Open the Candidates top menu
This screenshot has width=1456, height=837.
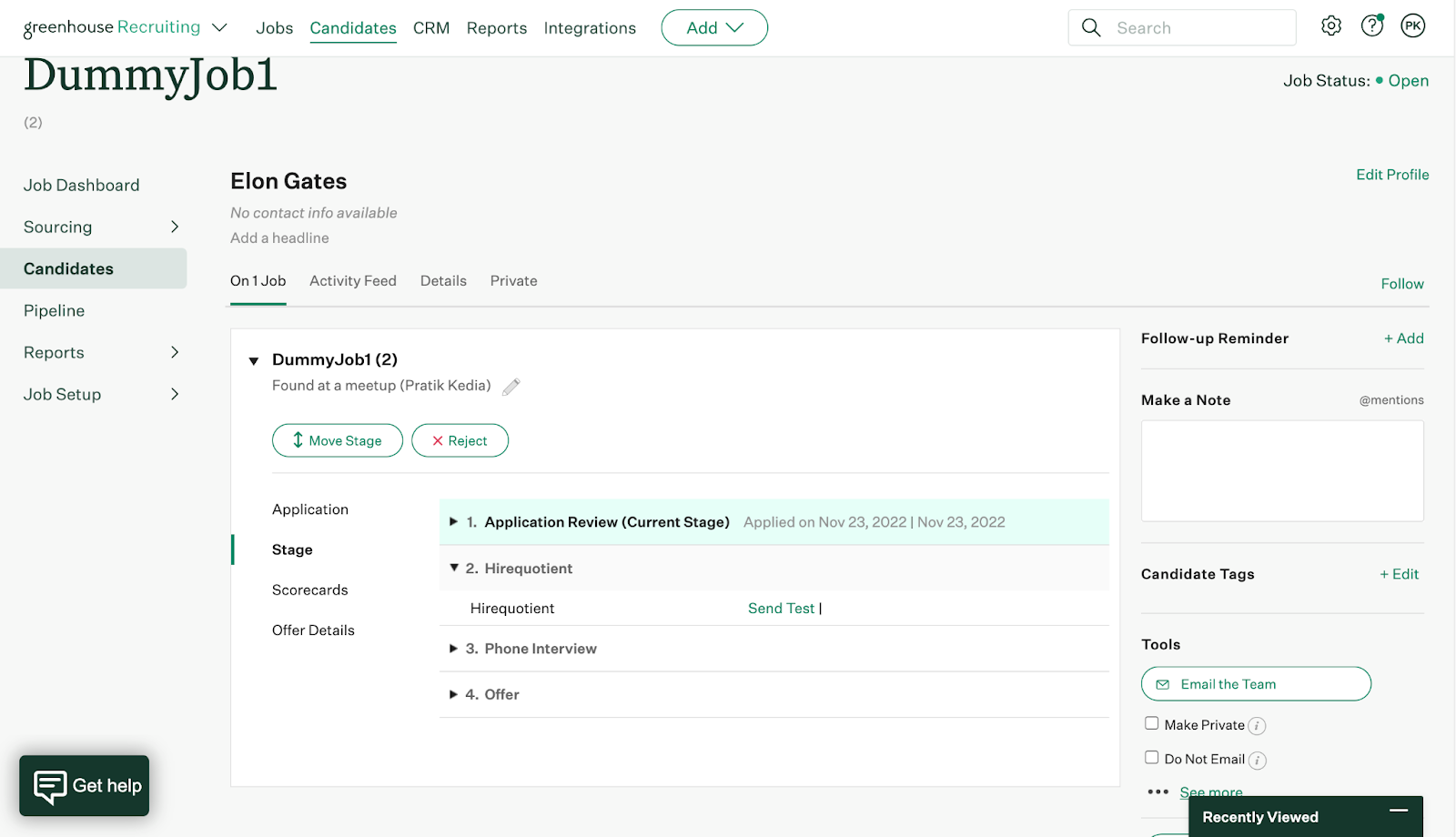353,28
